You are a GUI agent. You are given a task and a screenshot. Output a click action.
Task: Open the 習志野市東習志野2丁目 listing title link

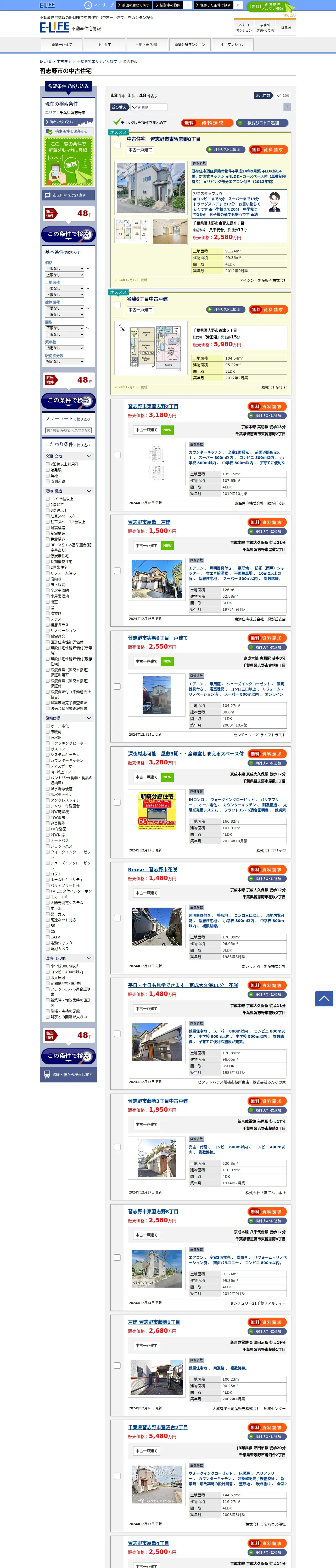pos(153,406)
